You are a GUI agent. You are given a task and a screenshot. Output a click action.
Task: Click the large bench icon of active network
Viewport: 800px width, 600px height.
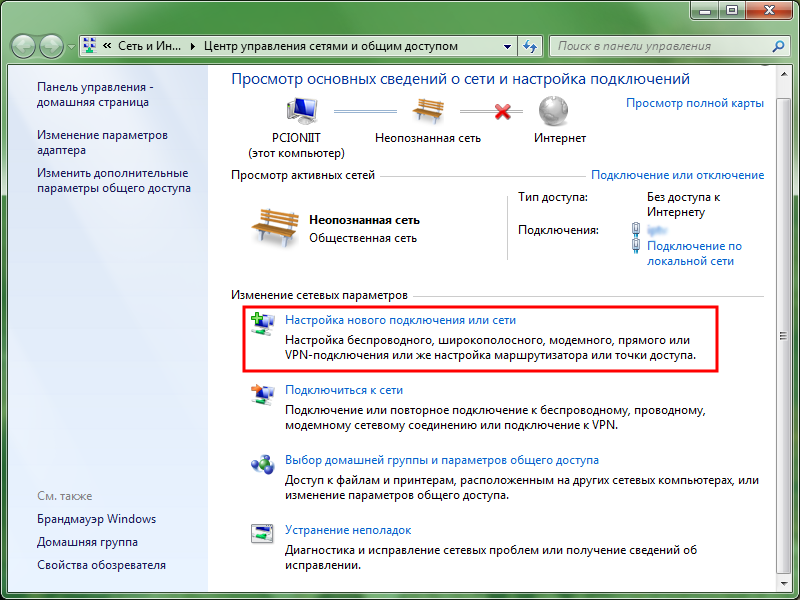[x=275, y=228]
